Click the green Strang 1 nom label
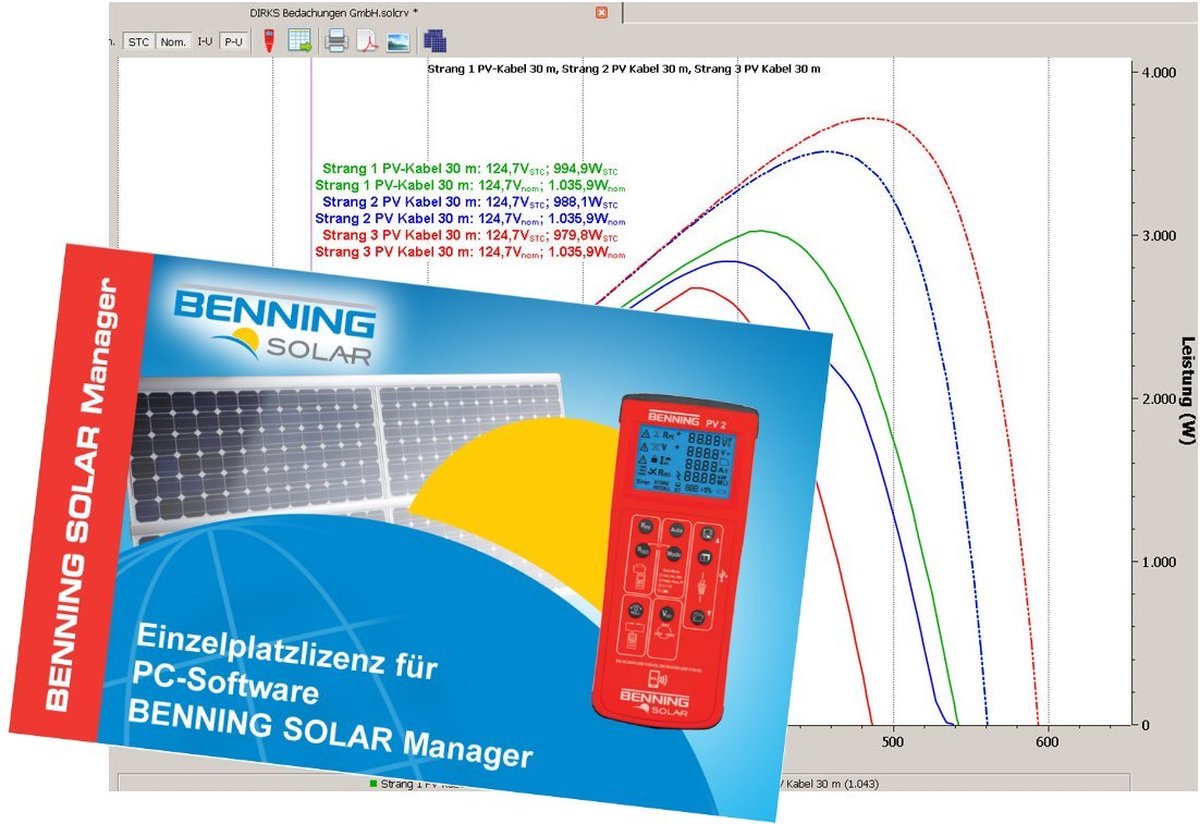The image size is (1200, 824). tap(470, 186)
